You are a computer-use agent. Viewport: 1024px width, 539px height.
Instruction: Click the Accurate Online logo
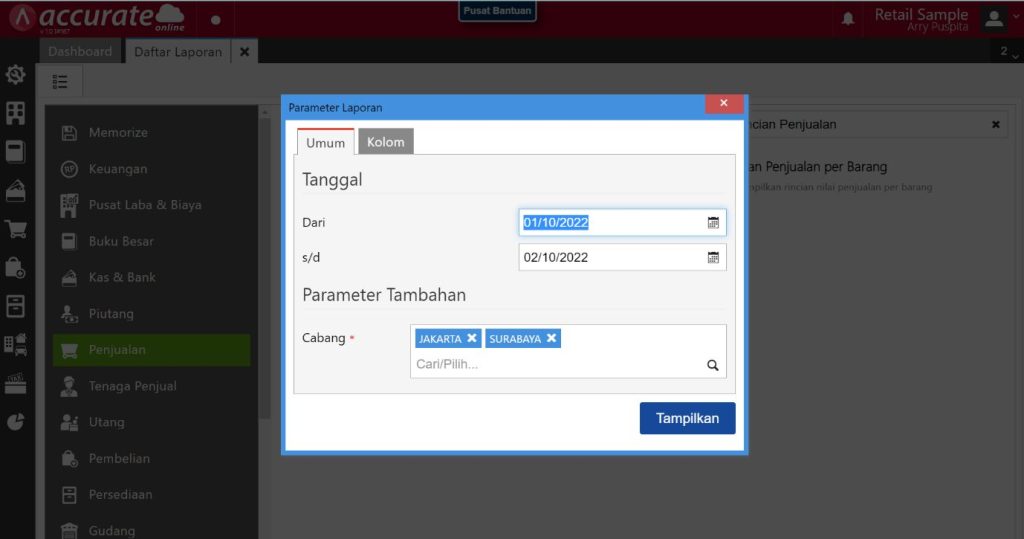pos(97,18)
